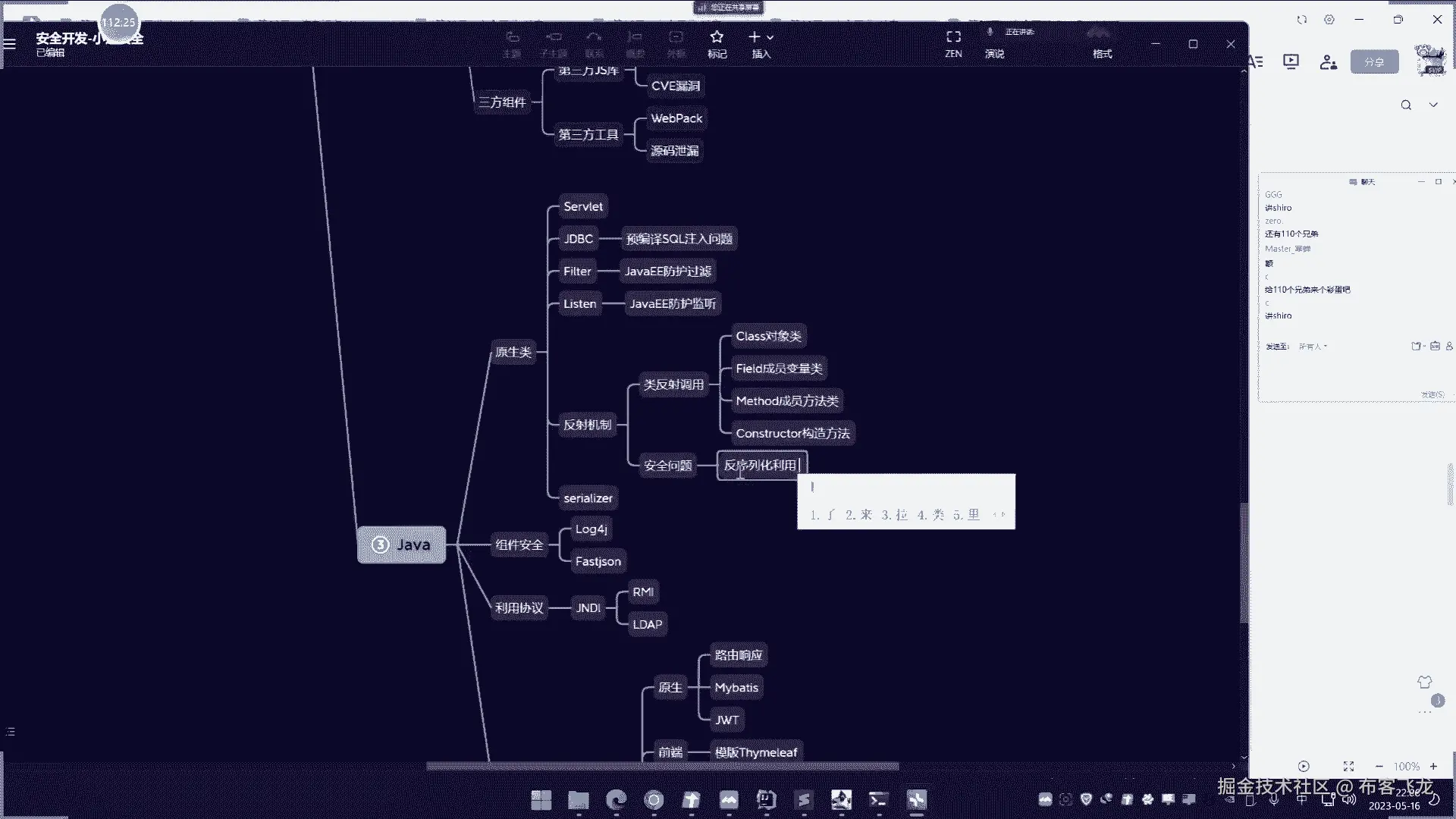Click the 分享 share button
The width and height of the screenshot is (1456, 819).
1374,62
